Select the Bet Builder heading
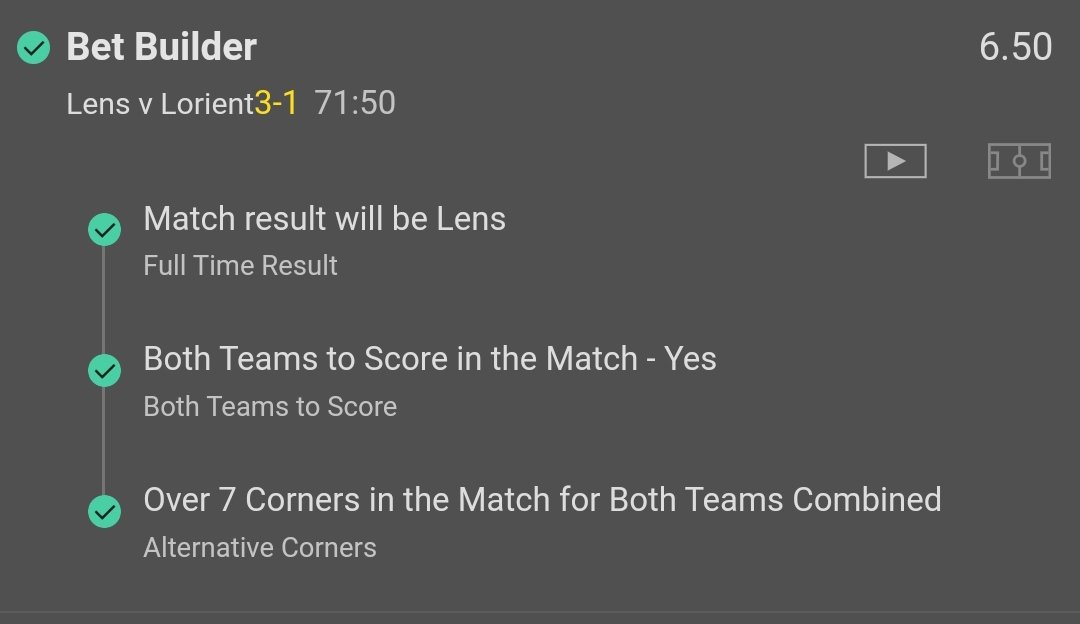The width and height of the screenshot is (1080, 624). [x=161, y=47]
